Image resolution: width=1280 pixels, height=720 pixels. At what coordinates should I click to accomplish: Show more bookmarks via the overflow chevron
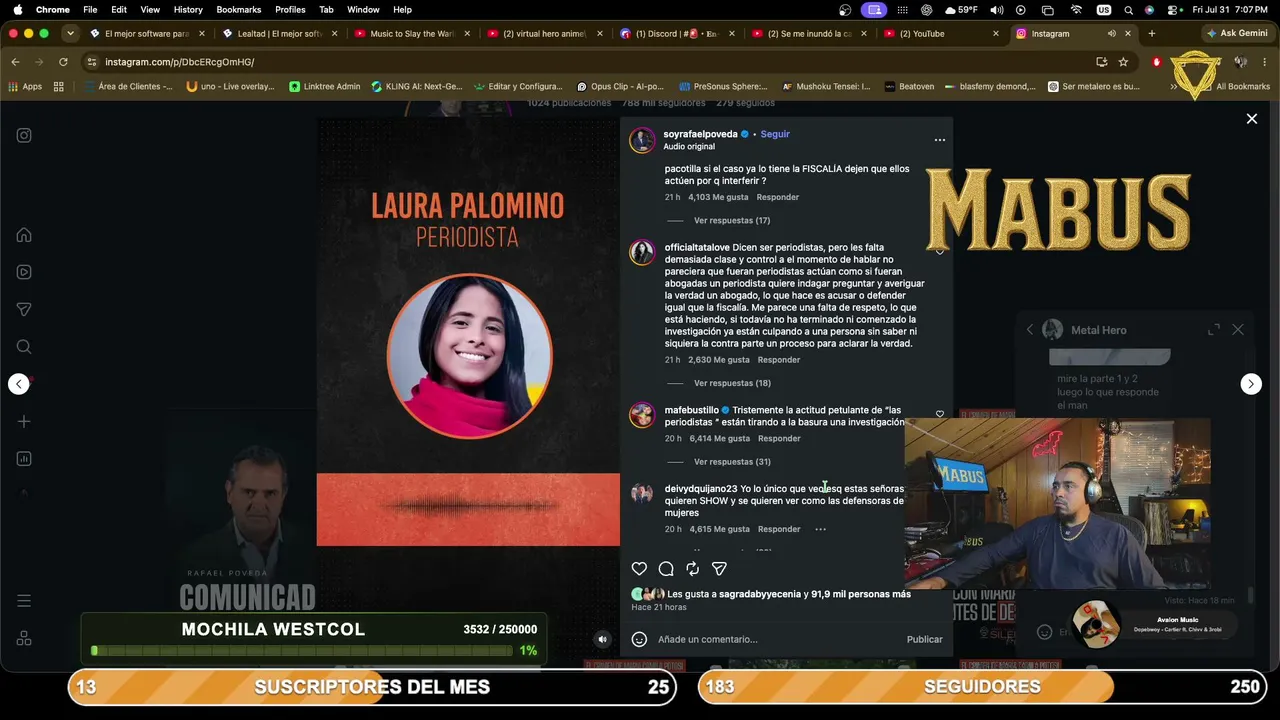[1174, 87]
